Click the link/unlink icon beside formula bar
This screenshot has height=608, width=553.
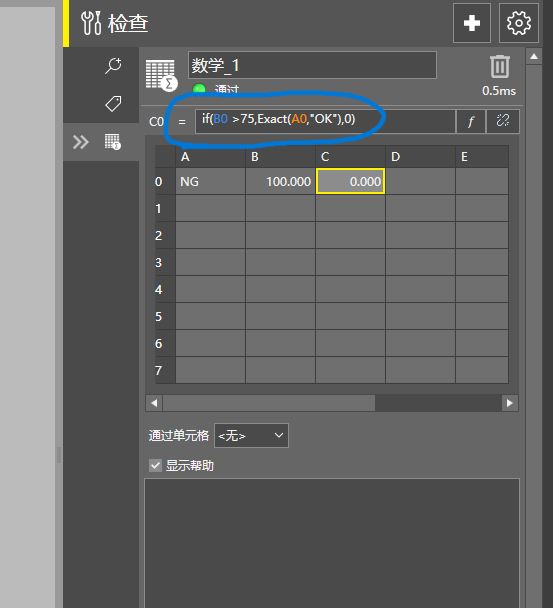503,121
